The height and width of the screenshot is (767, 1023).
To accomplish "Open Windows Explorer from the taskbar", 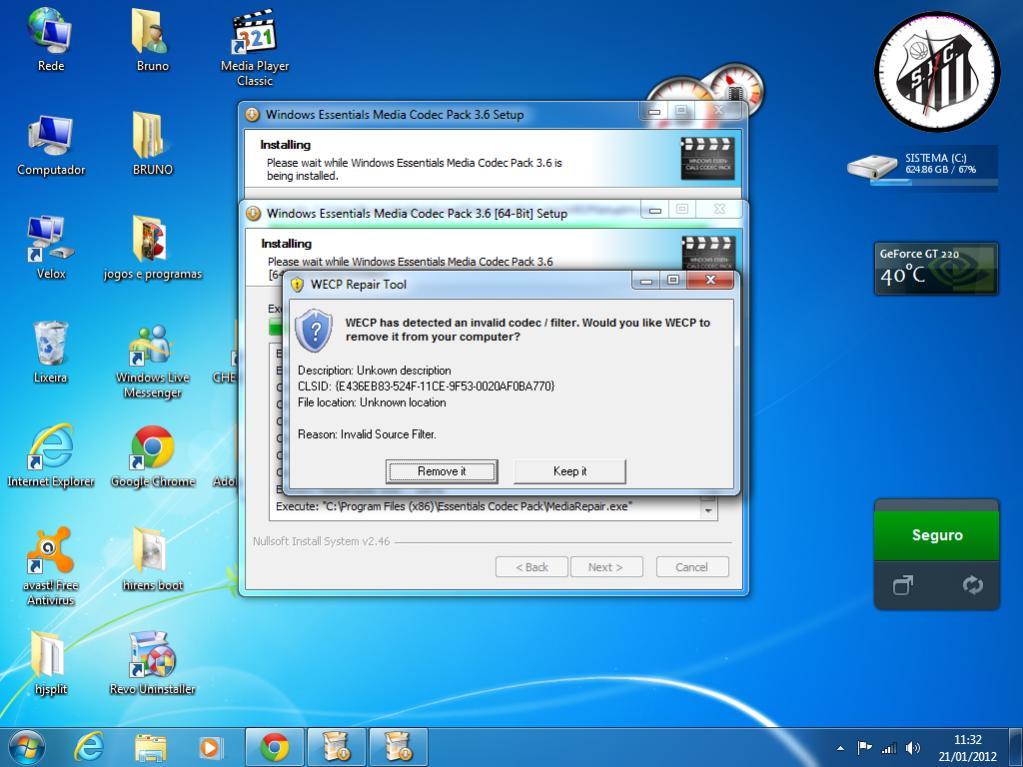I will click(x=151, y=747).
